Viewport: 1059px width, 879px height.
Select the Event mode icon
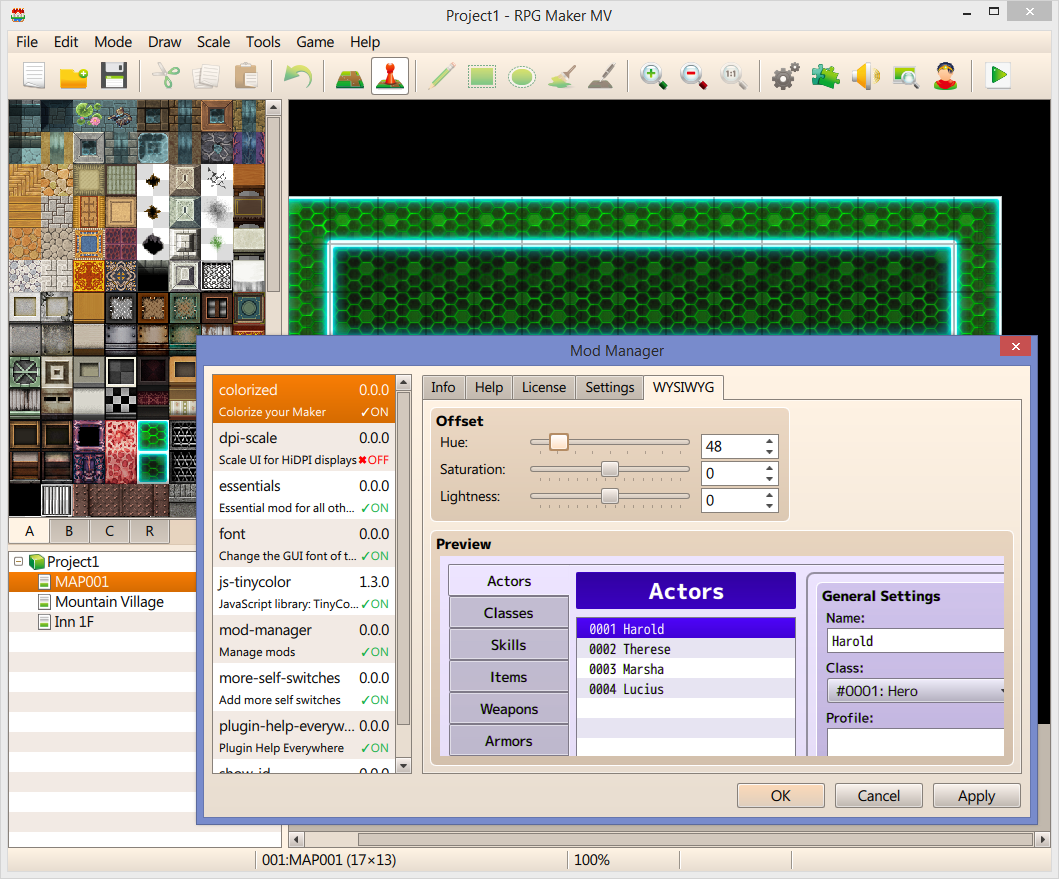pos(390,76)
